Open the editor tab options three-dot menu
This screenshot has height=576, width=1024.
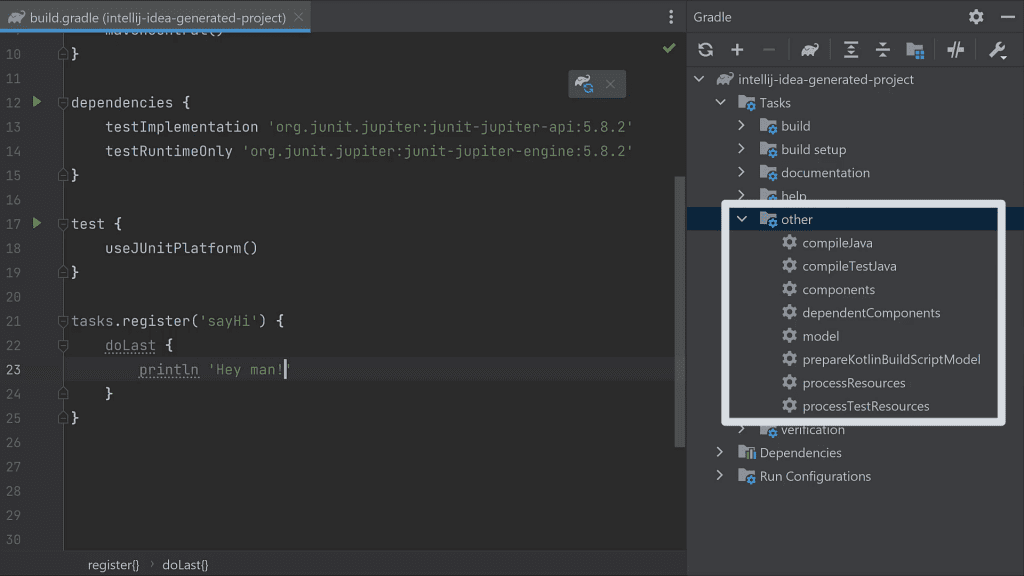671,17
